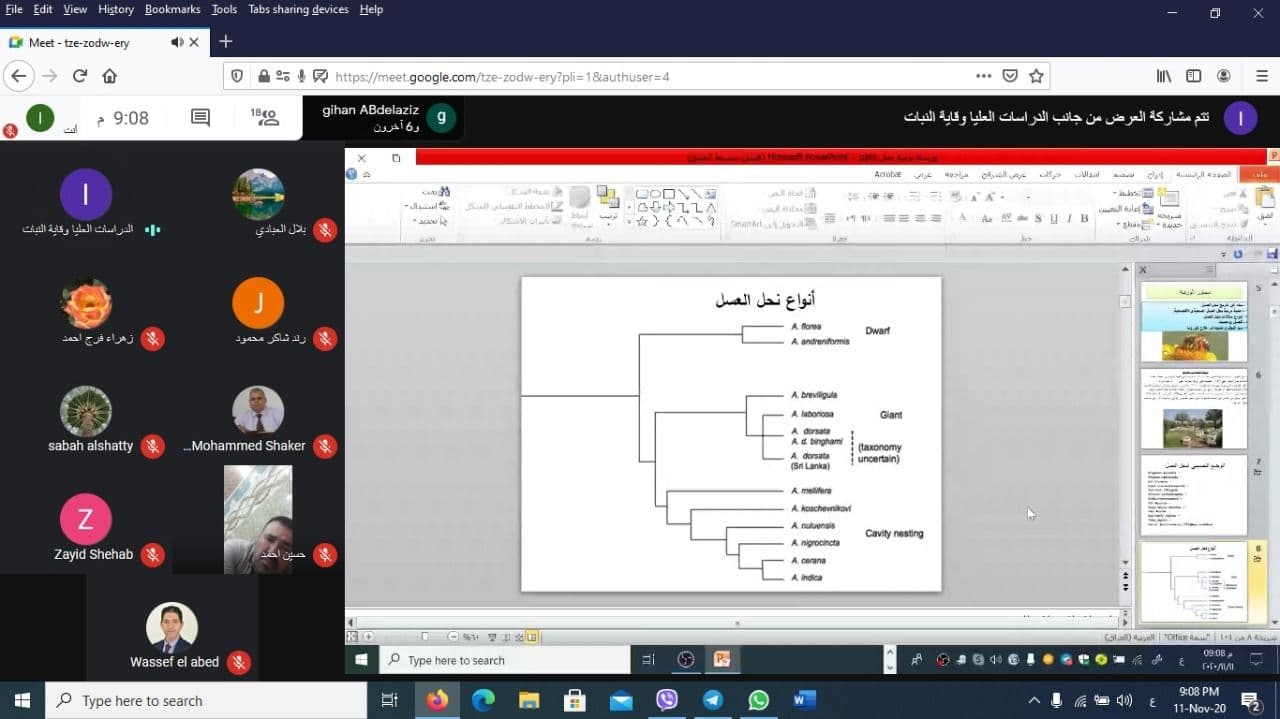Open the Firefox hamburger application menu
Screen dimensions: 1280x719
coord(1261,76)
